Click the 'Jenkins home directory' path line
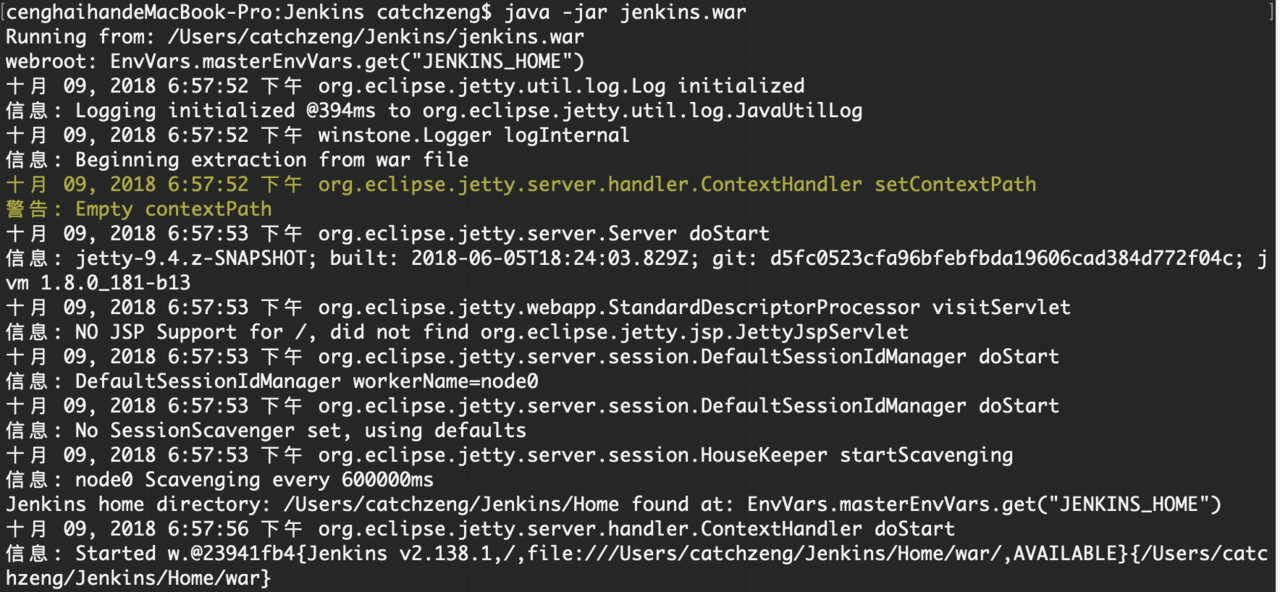 (x=614, y=504)
